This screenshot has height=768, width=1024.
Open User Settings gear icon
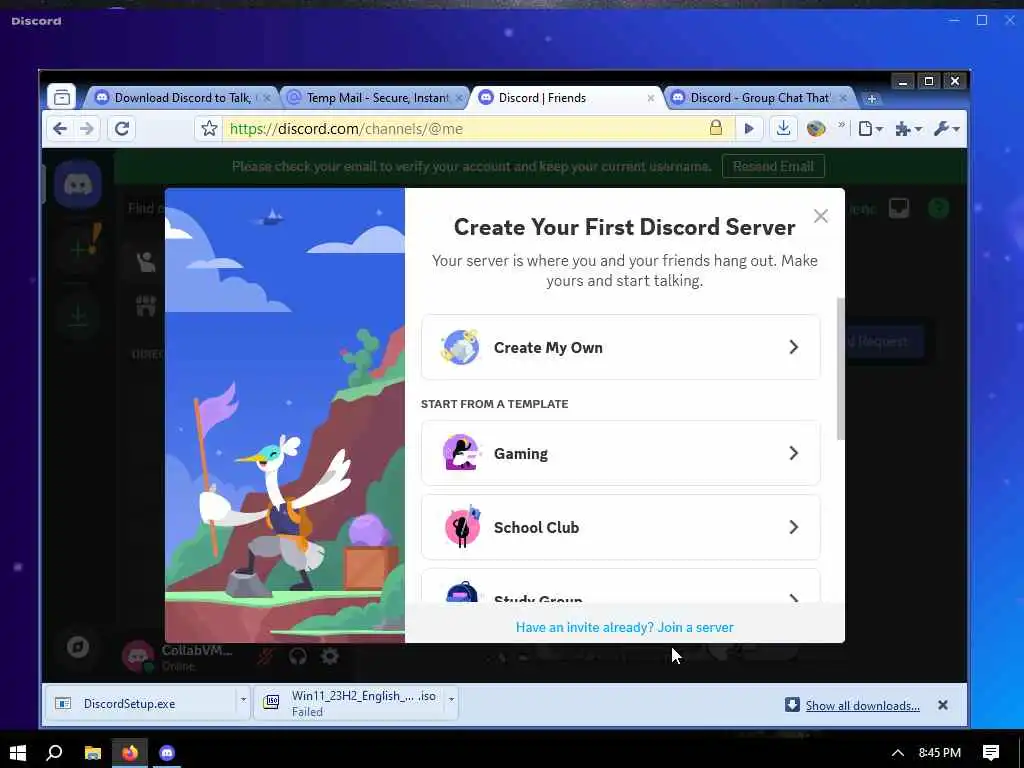(330, 656)
